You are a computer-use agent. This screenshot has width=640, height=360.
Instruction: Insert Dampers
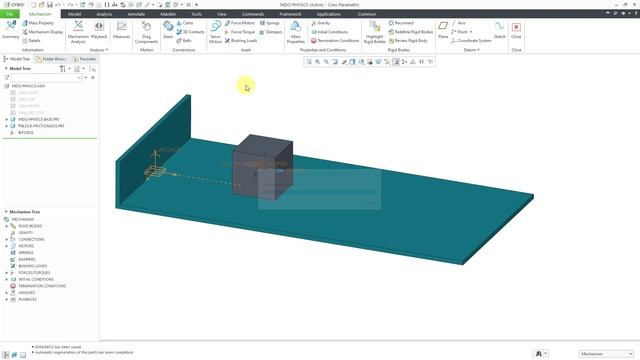pos(271,32)
